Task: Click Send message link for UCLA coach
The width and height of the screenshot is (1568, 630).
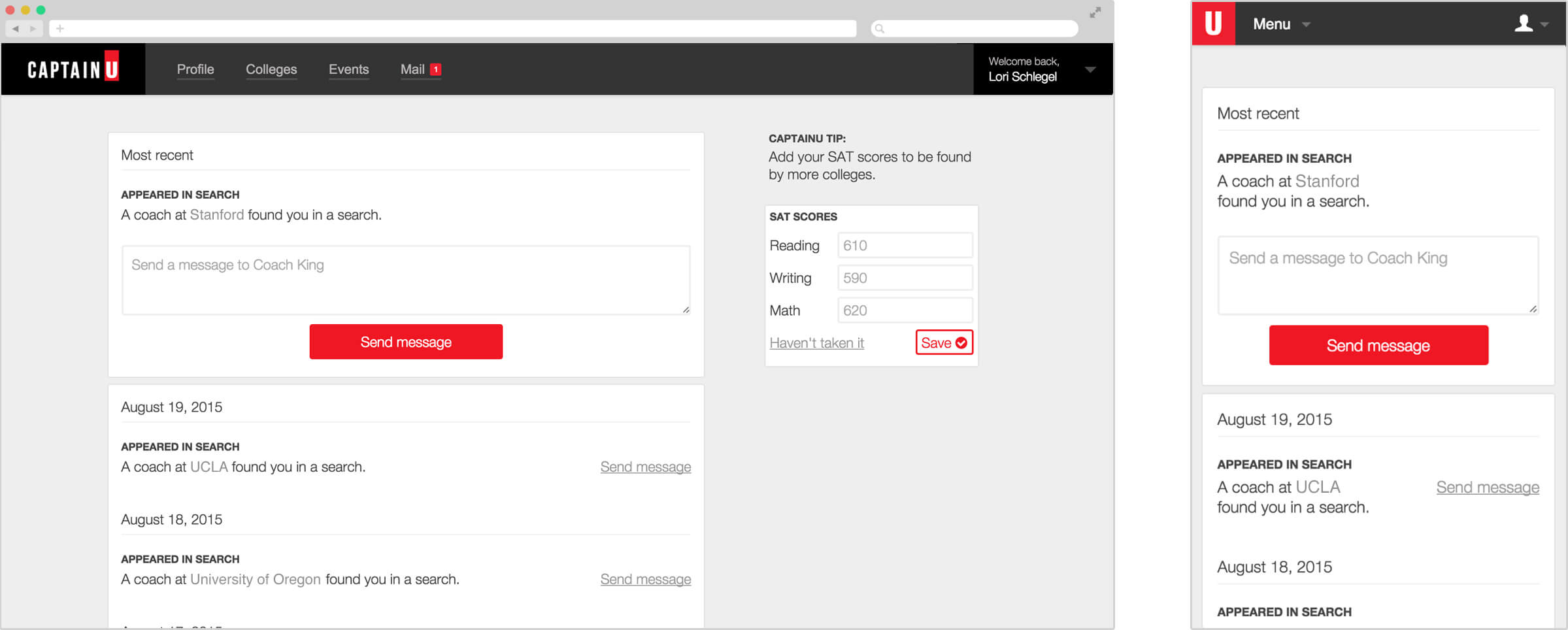Action: coord(645,467)
